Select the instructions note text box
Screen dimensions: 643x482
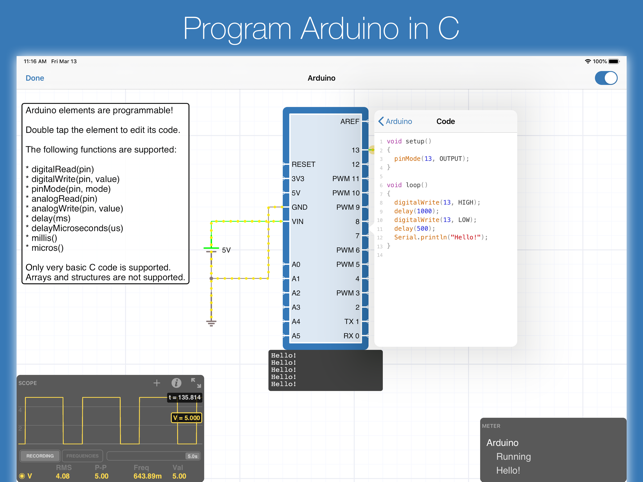105,194
